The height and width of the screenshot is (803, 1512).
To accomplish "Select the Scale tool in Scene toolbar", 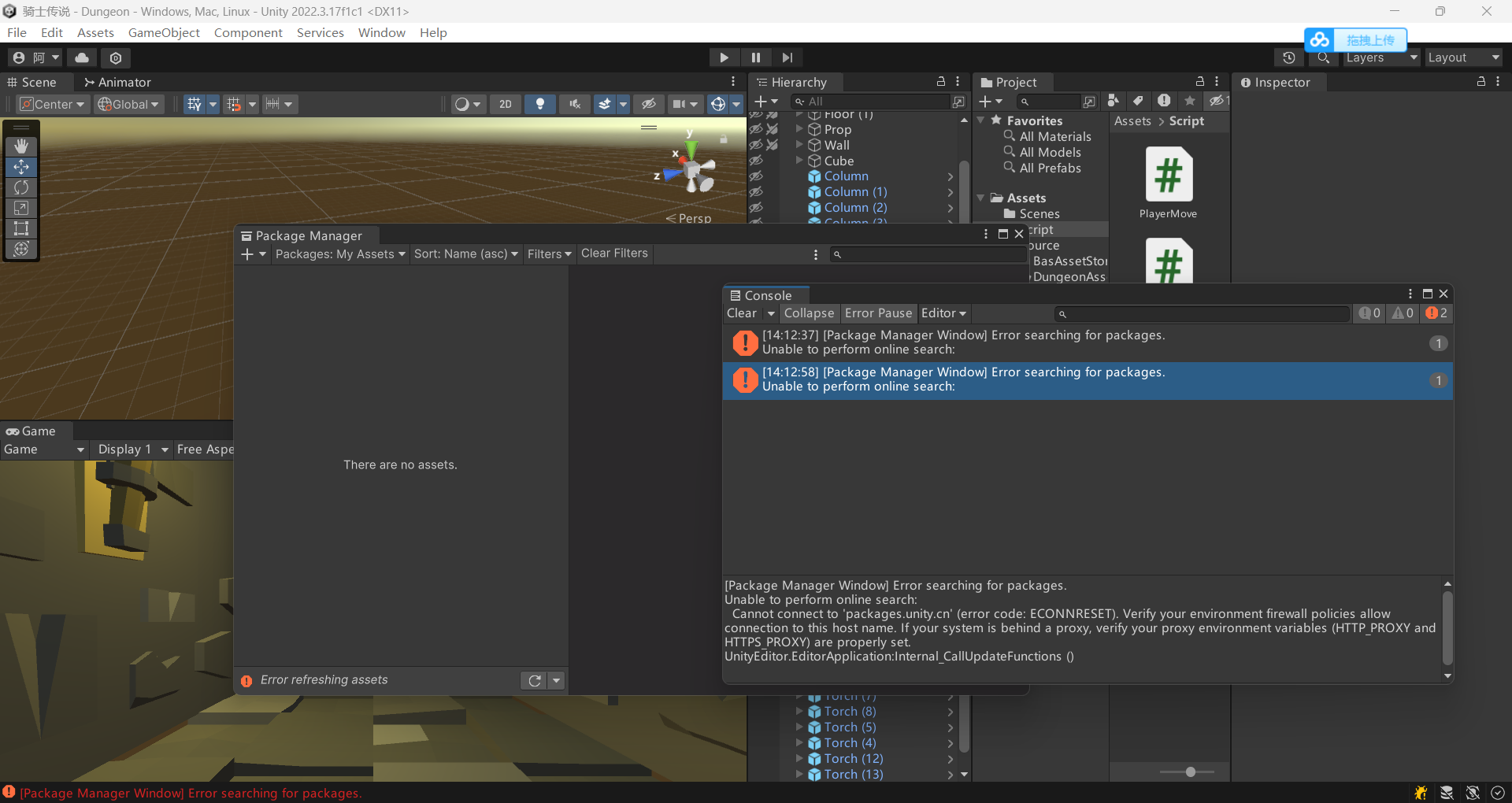I will (x=21, y=208).
